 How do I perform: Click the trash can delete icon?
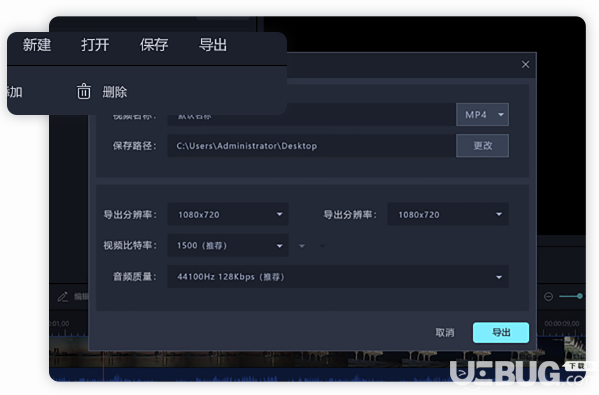(x=84, y=92)
